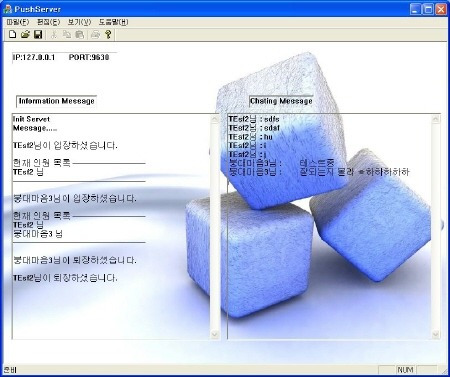Click the Save floppy disk icon
The width and height of the screenshot is (450, 377).
tap(38, 34)
